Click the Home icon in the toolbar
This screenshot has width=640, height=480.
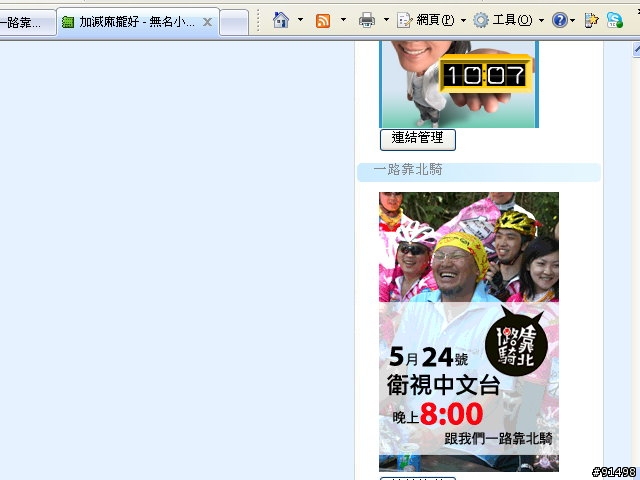[281, 20]
